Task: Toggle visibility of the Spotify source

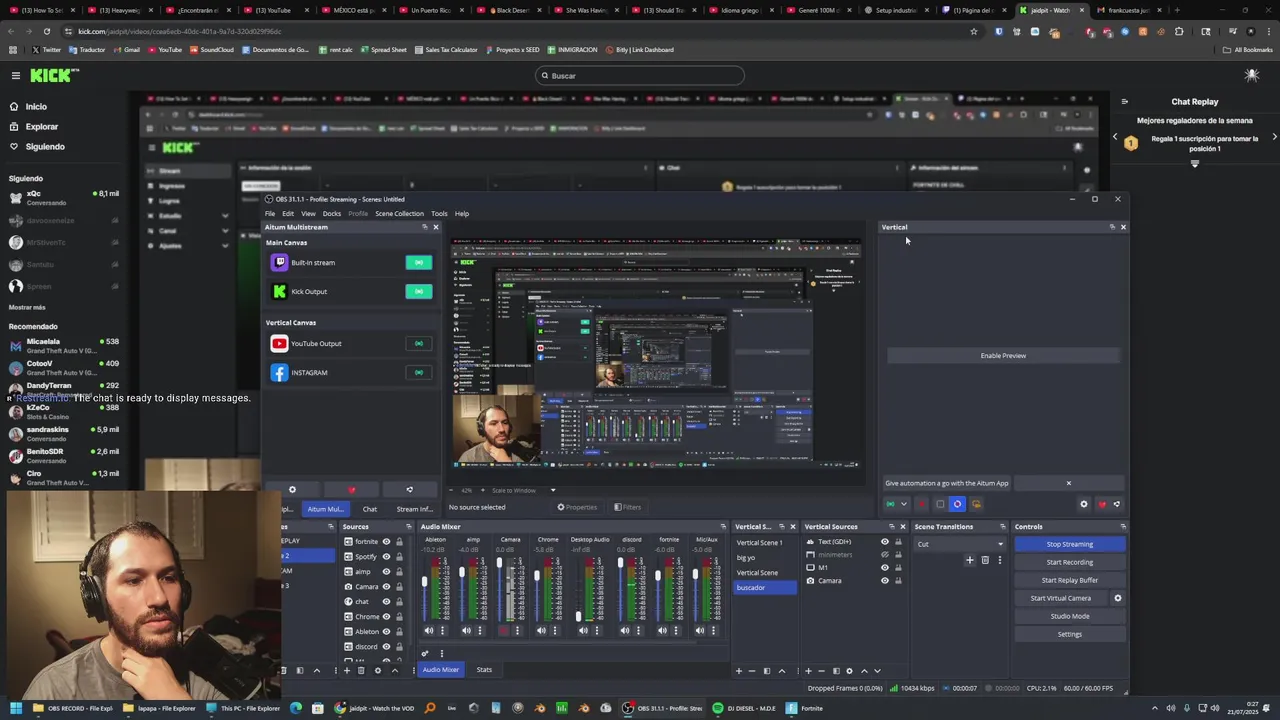Action: coord(386,556)
